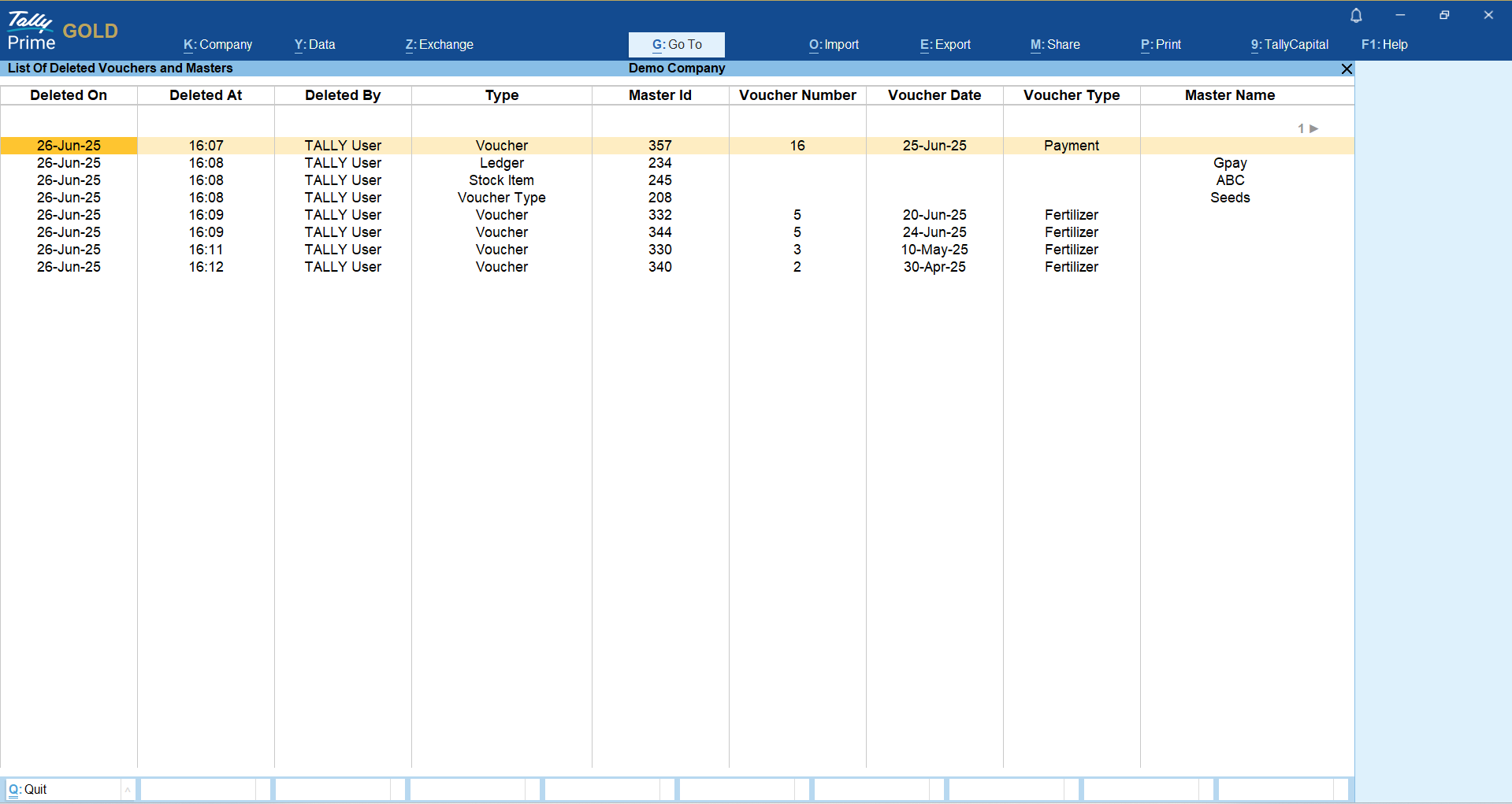Image resolution: width=1512 pixels, height=804 pixels.
Task: Open the Print menu
Action: pyautogui.click(x=1161, y=45)
